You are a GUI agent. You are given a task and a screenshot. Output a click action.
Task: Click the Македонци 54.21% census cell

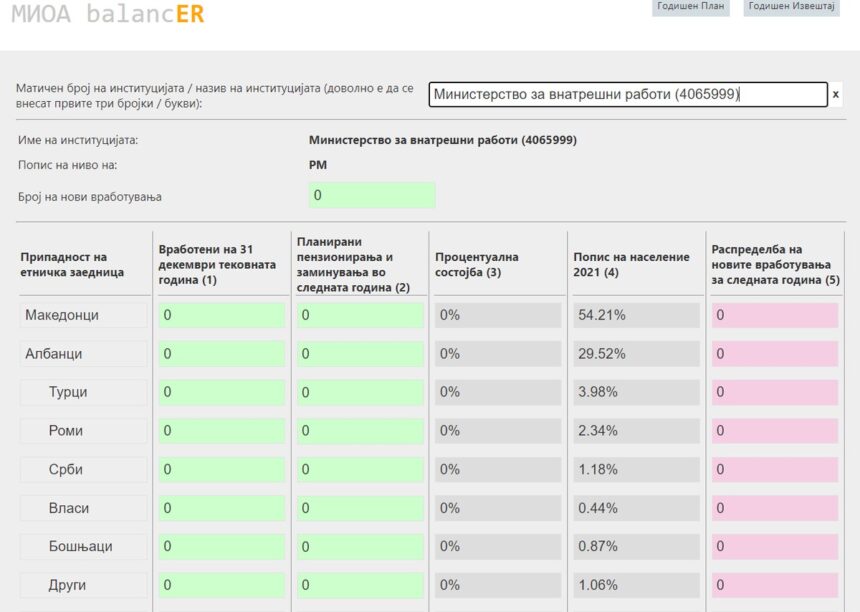click(x=636, y=315)
